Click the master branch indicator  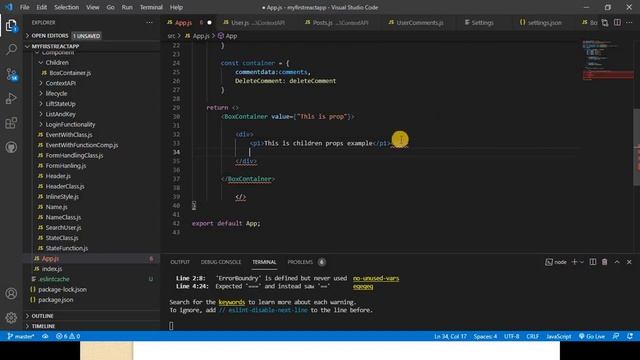(21, 336)
